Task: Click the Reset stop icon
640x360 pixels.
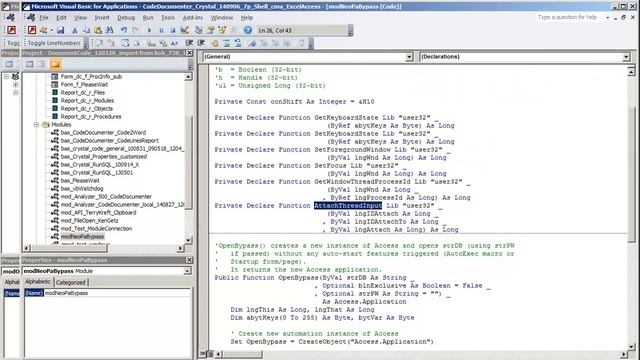Action: (173, 30)
